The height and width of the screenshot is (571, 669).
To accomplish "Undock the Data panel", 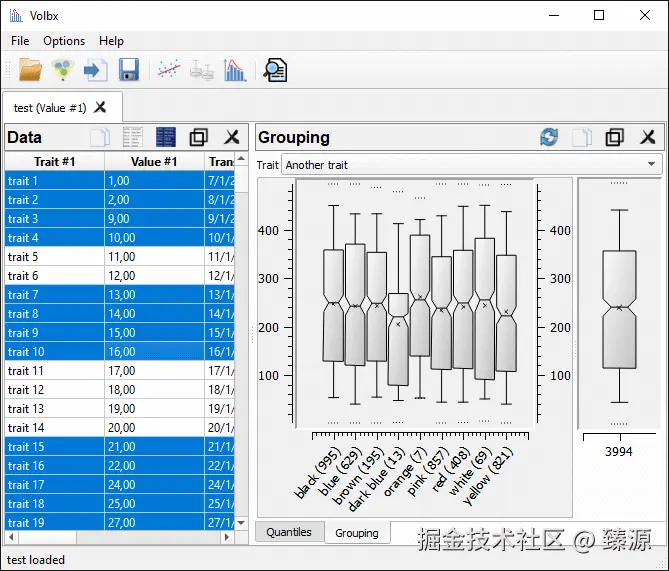I will tap(198, 137).
